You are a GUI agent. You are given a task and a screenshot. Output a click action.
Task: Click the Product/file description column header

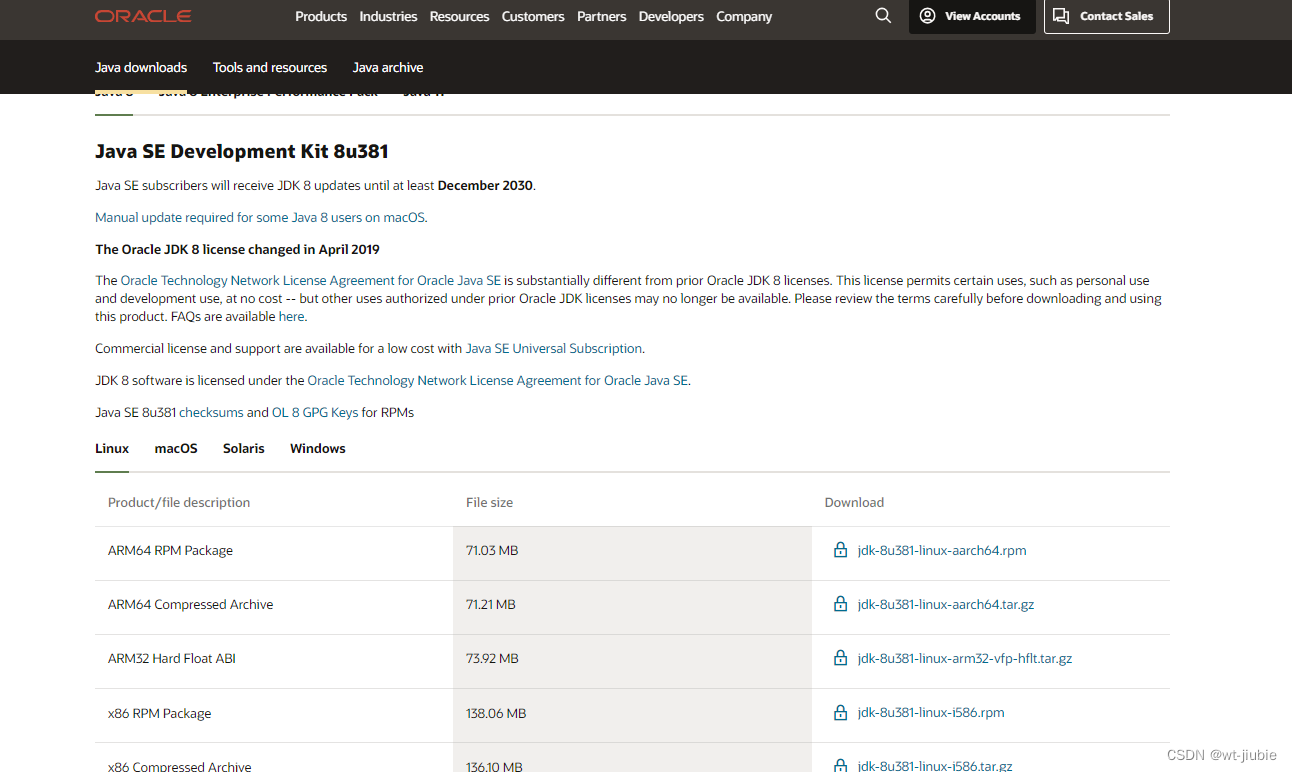(x=179, y=502)
